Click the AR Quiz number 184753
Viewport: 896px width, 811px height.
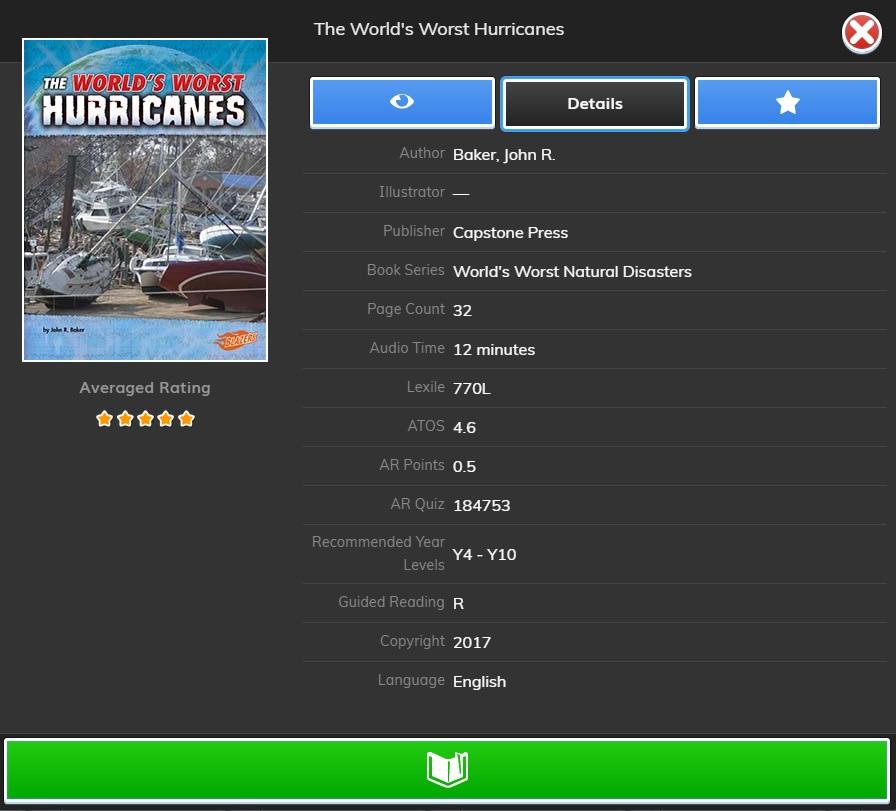pyautogui.click(x=481, y=506)
